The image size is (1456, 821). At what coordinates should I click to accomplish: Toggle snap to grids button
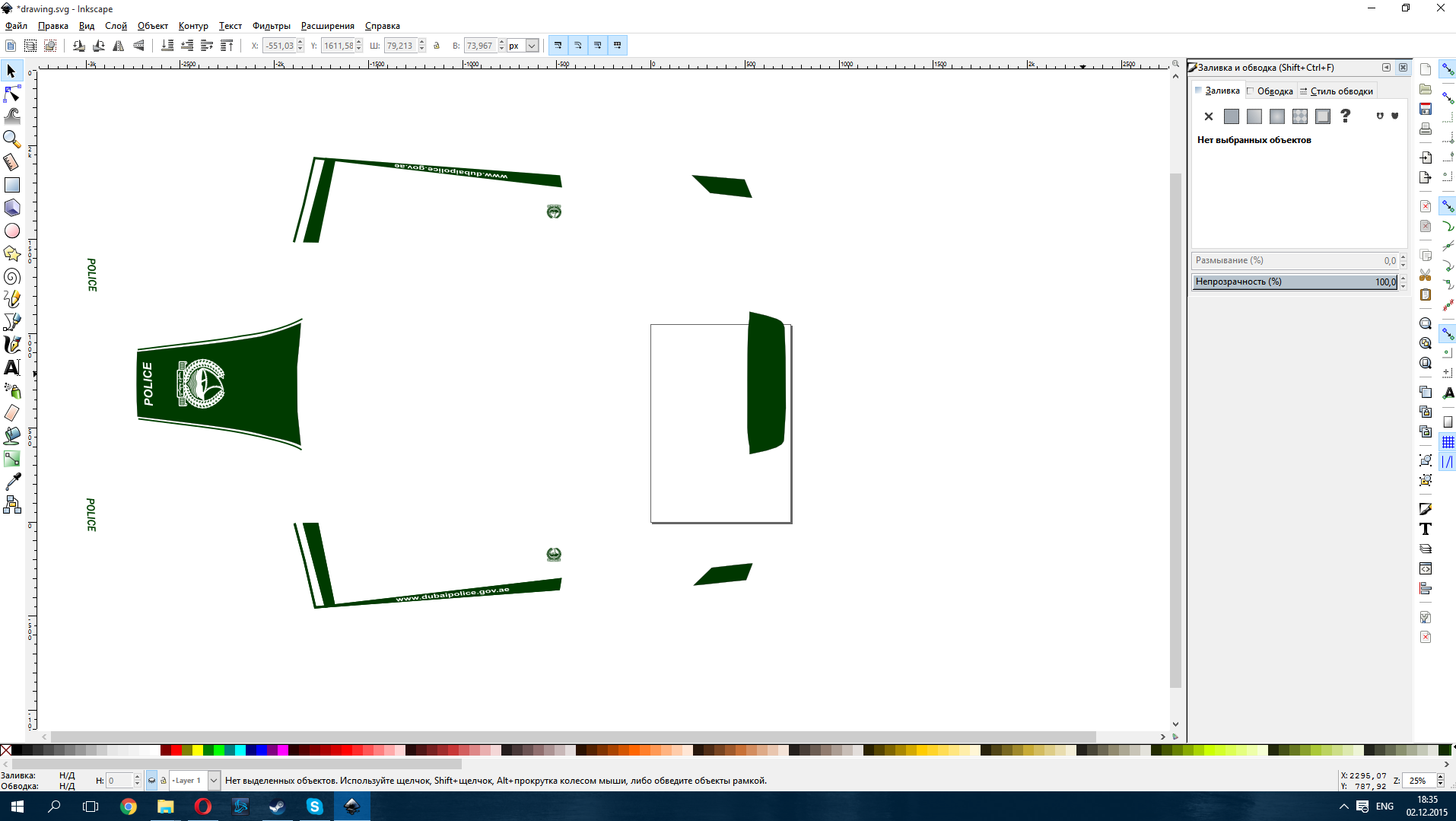tap(1448, 442)
